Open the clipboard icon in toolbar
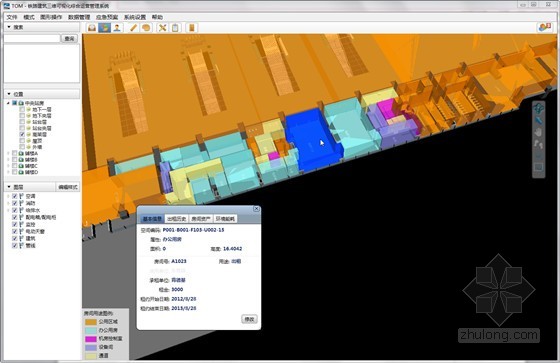Screen dimensions: 560x363 175,28
